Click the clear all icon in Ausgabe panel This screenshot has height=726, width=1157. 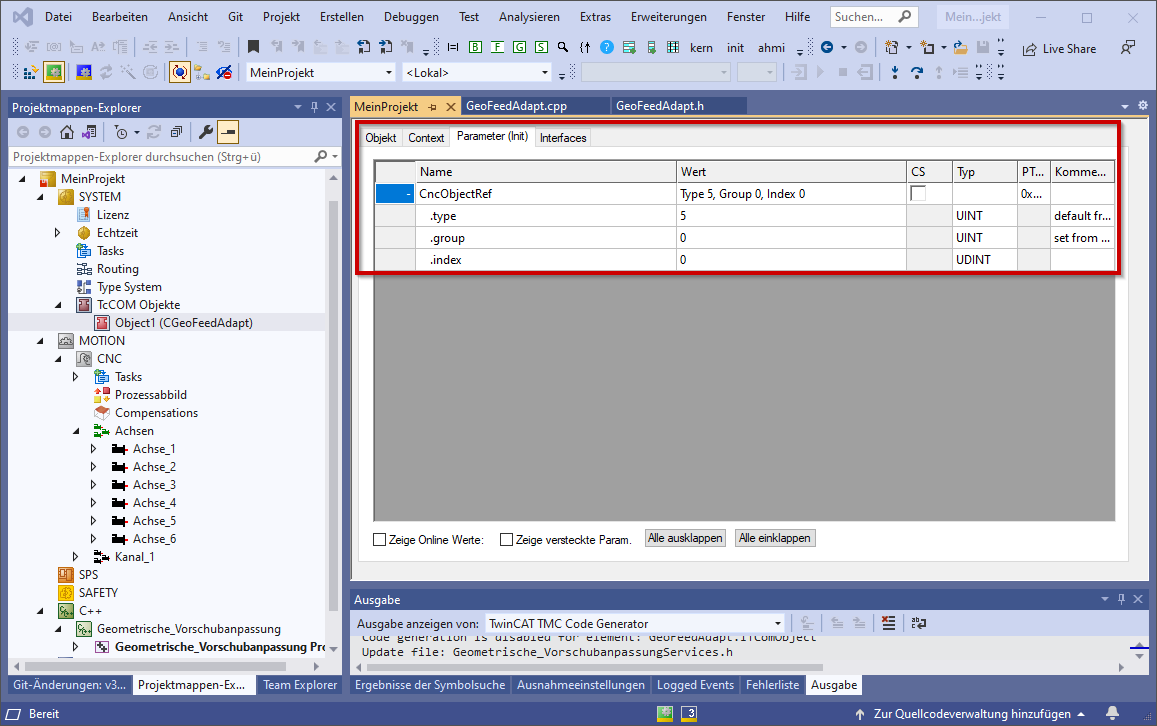point(888,623)
